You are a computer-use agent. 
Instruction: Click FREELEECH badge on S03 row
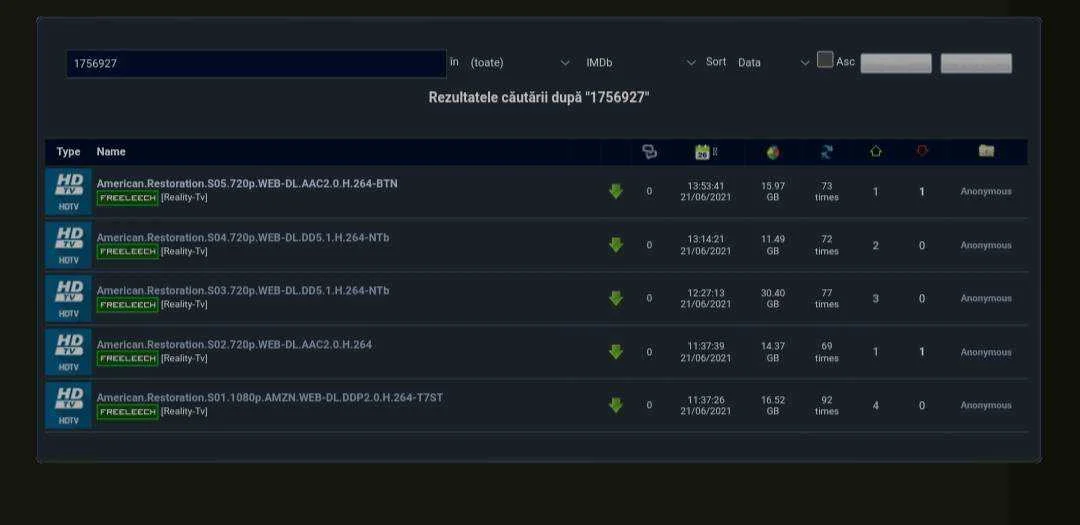127,305
